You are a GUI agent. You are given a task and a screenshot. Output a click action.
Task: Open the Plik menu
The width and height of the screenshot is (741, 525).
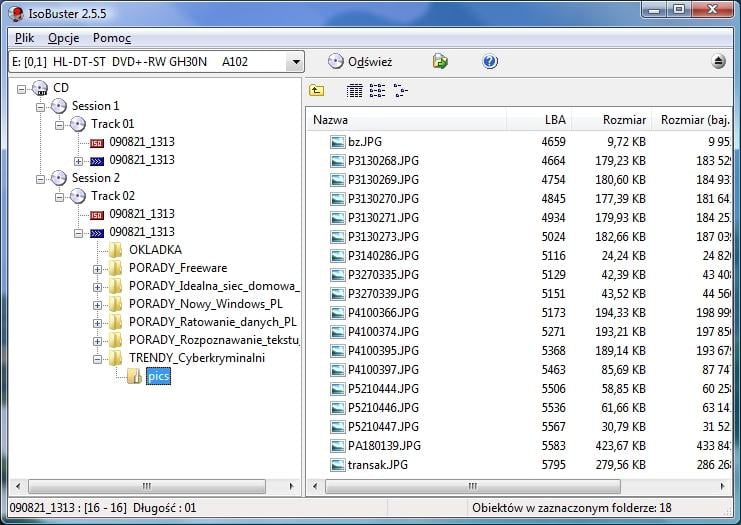[24, 38]
